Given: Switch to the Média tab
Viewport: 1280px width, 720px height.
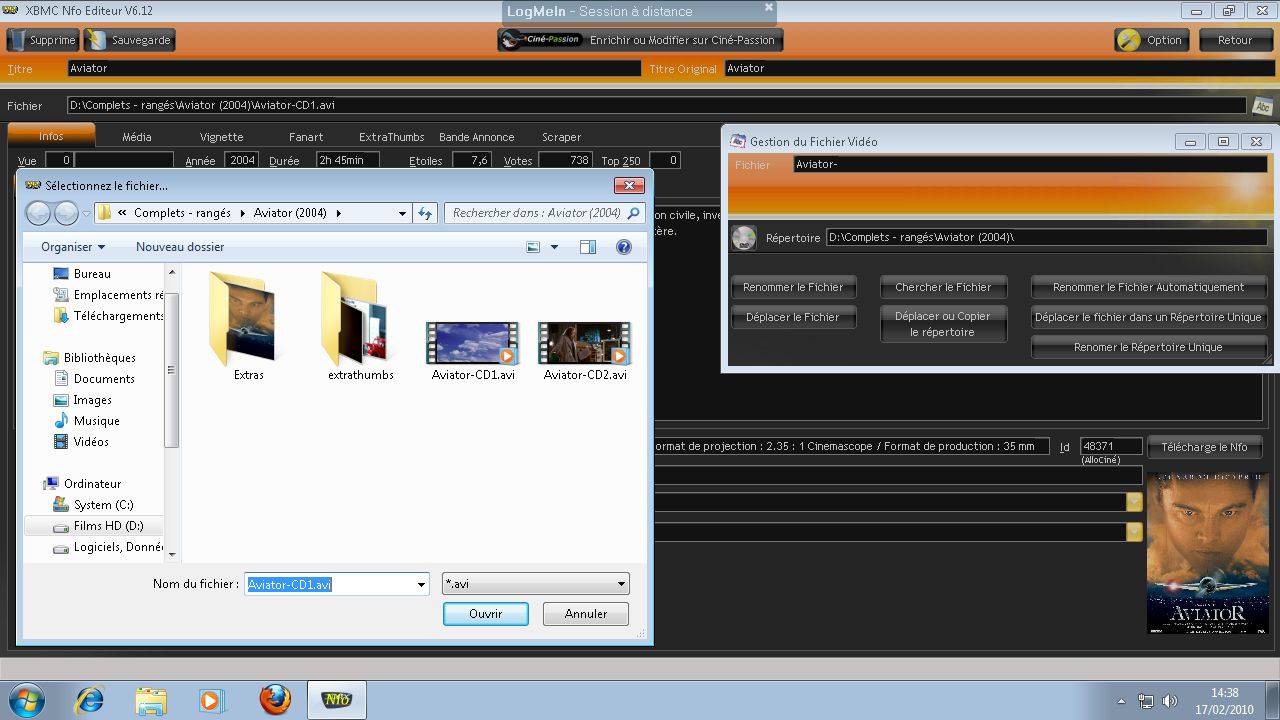Looking at the screenshot, I should pos(137,137).
